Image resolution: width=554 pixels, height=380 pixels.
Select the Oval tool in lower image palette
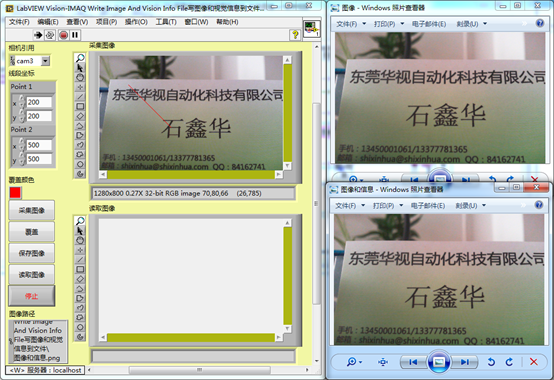pyautogui.click(x=80, y=327)
